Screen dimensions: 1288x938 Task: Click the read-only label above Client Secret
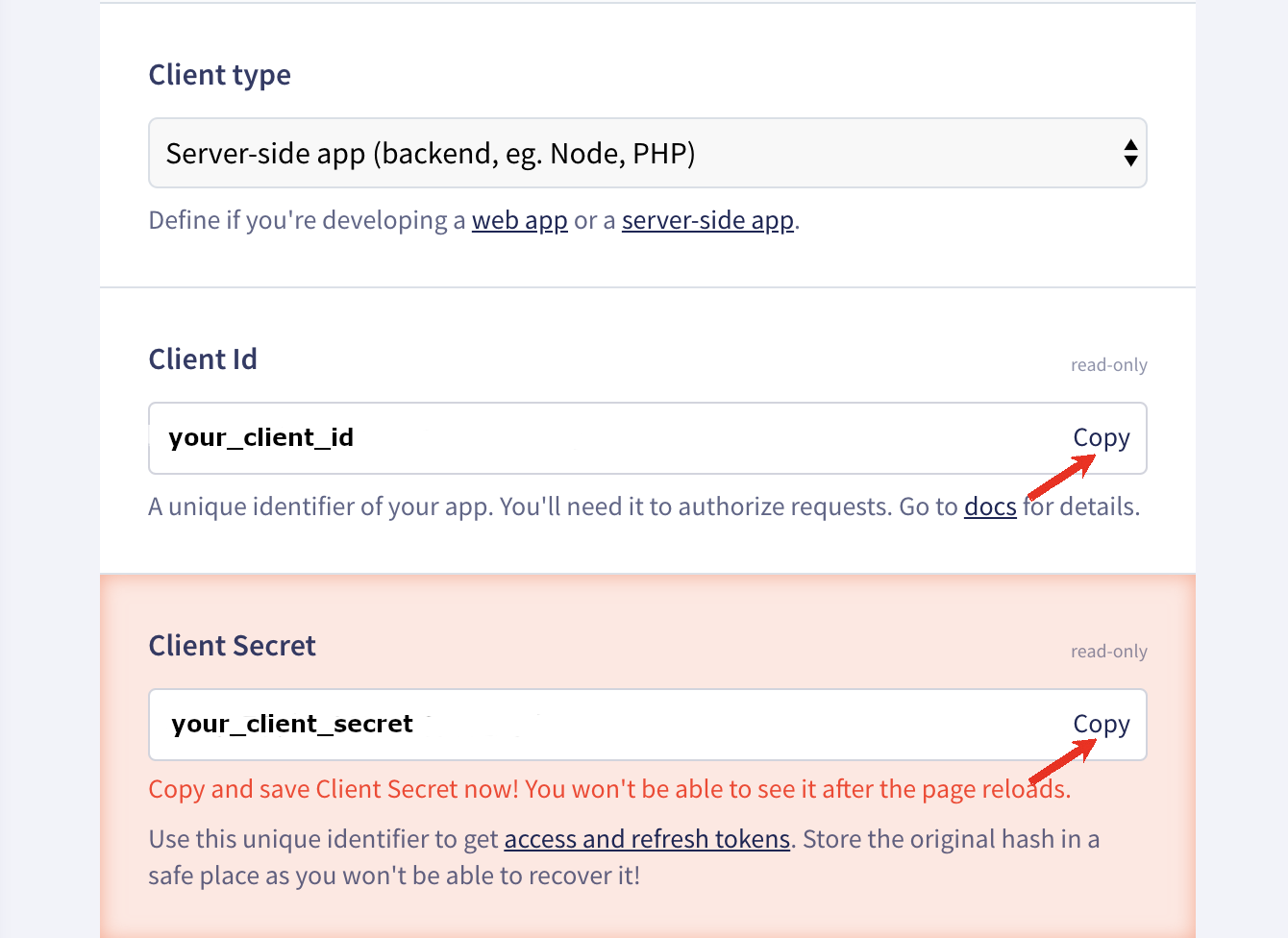point(1108,652)
